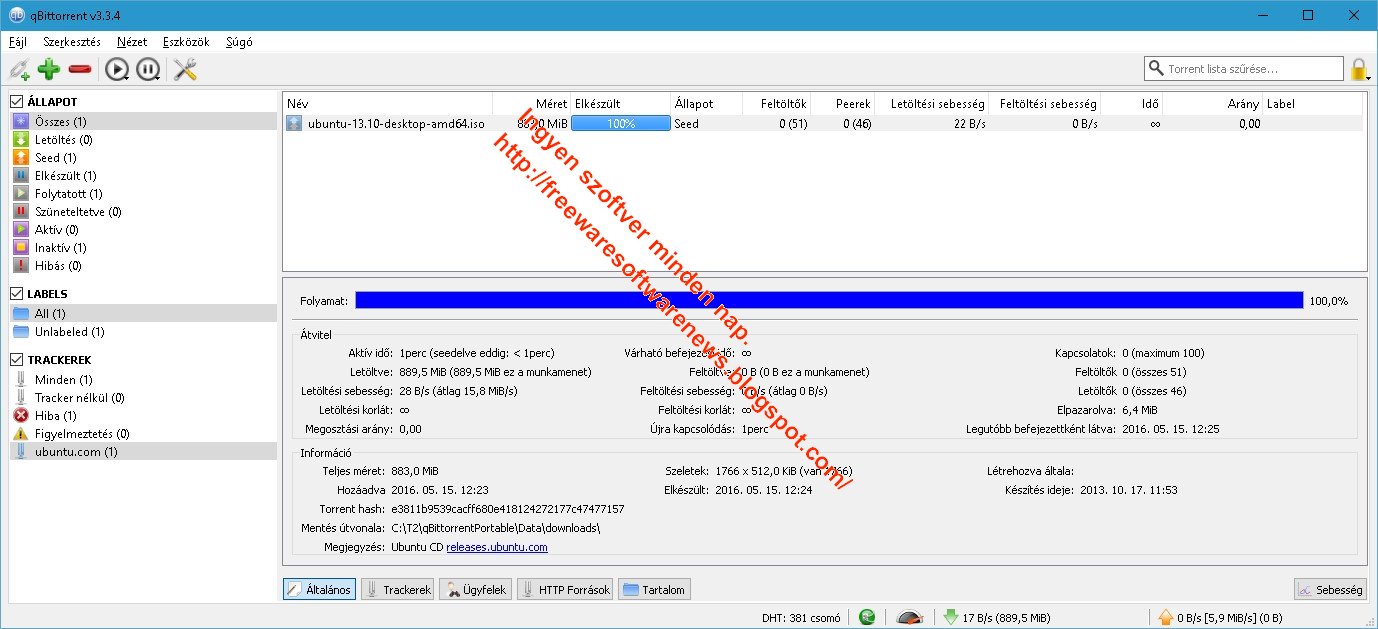Sort by the Peerek column header
This screenshot has width=1378, height=629.
click(x=842, y=104)
